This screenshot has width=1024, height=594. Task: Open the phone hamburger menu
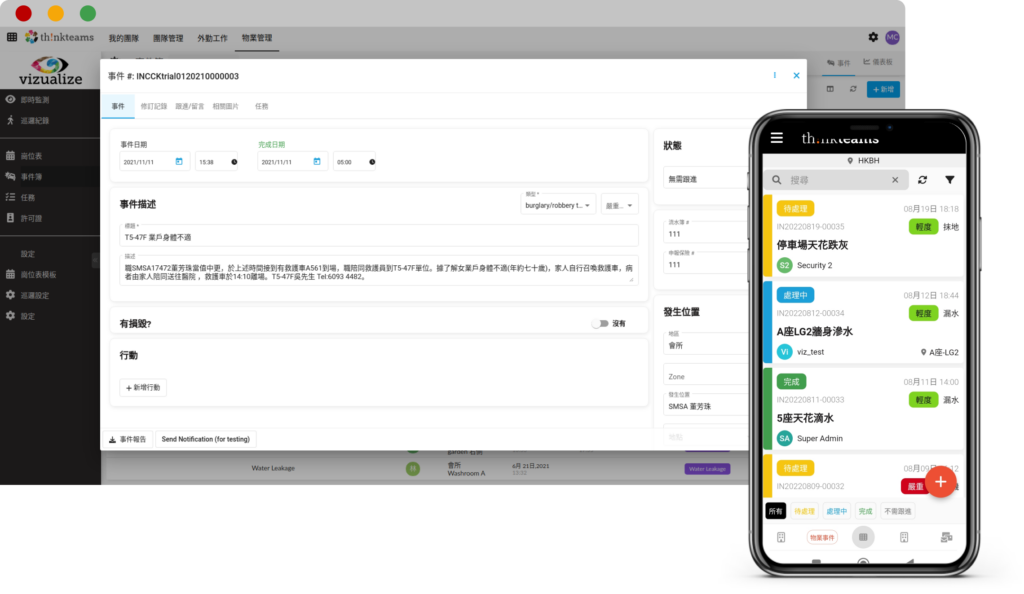(777, 138)
